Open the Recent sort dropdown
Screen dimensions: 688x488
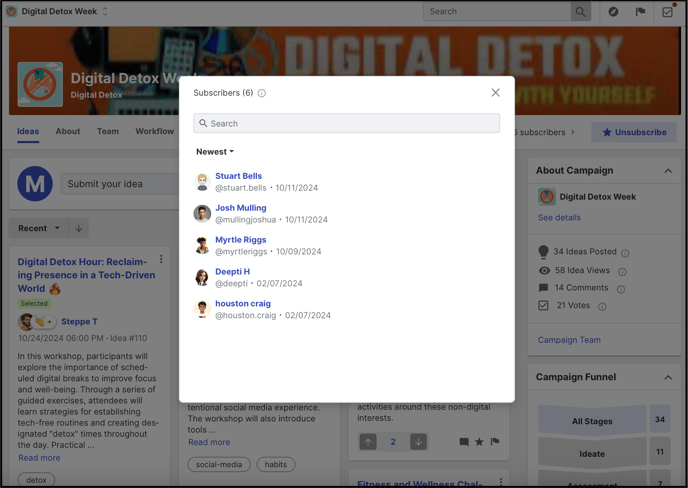click(x=39, y=228)
